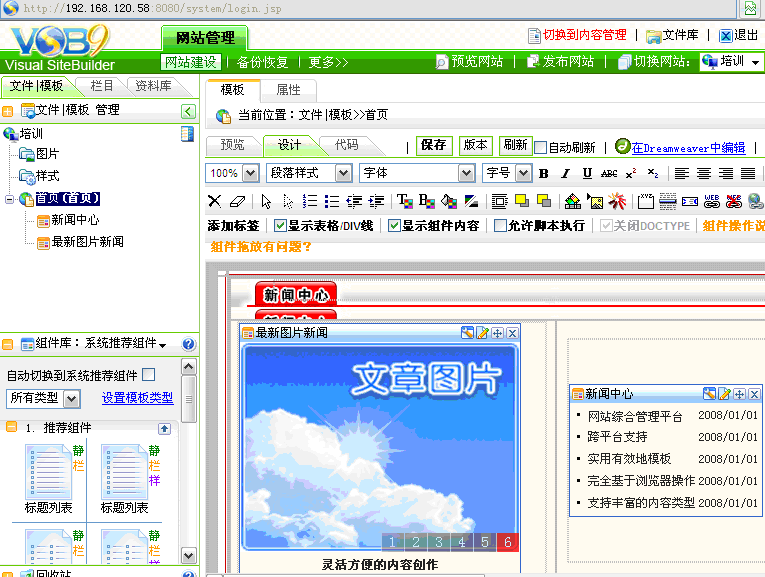Click 刷新 button
The height and width of the screenshot is (577, 765).
[x=515, y=145]
